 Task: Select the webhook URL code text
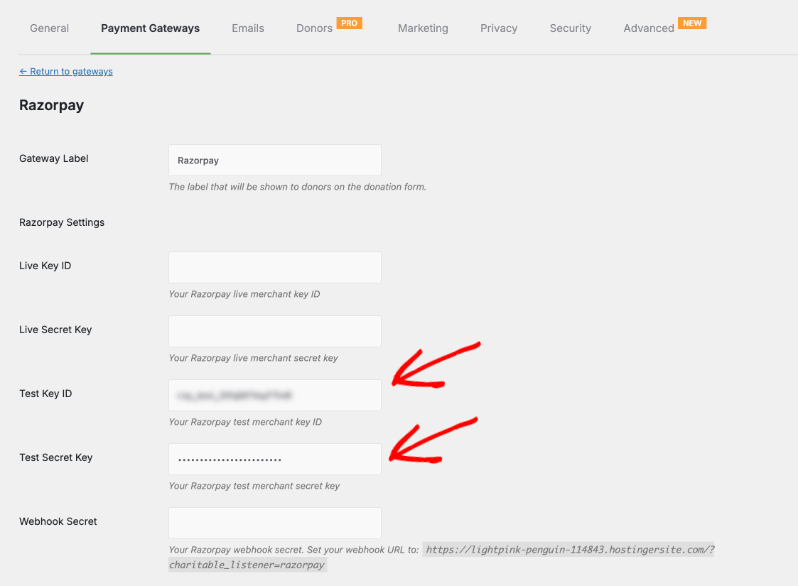pos(441,557)
